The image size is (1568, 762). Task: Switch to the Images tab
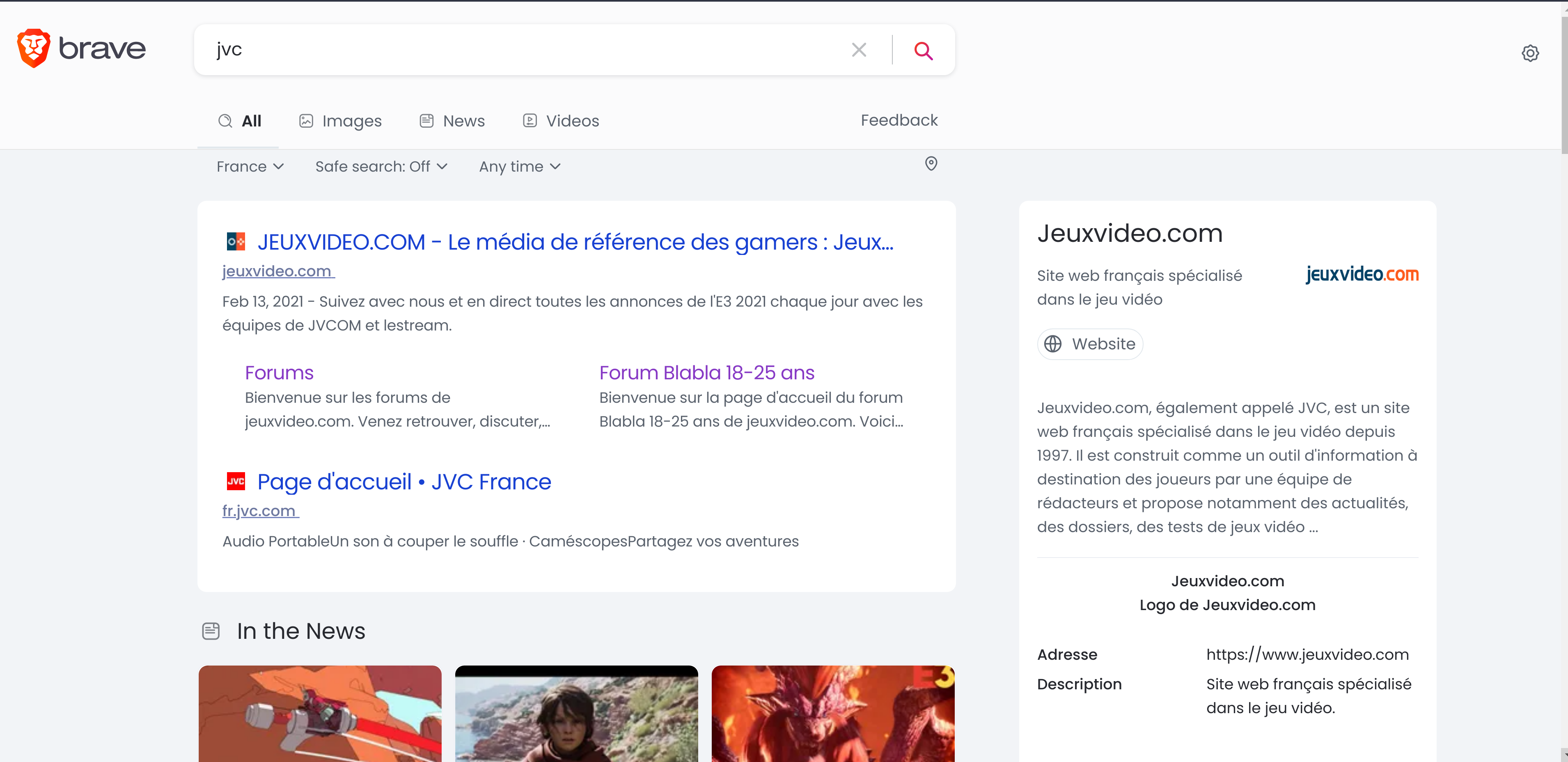[340, 121]
